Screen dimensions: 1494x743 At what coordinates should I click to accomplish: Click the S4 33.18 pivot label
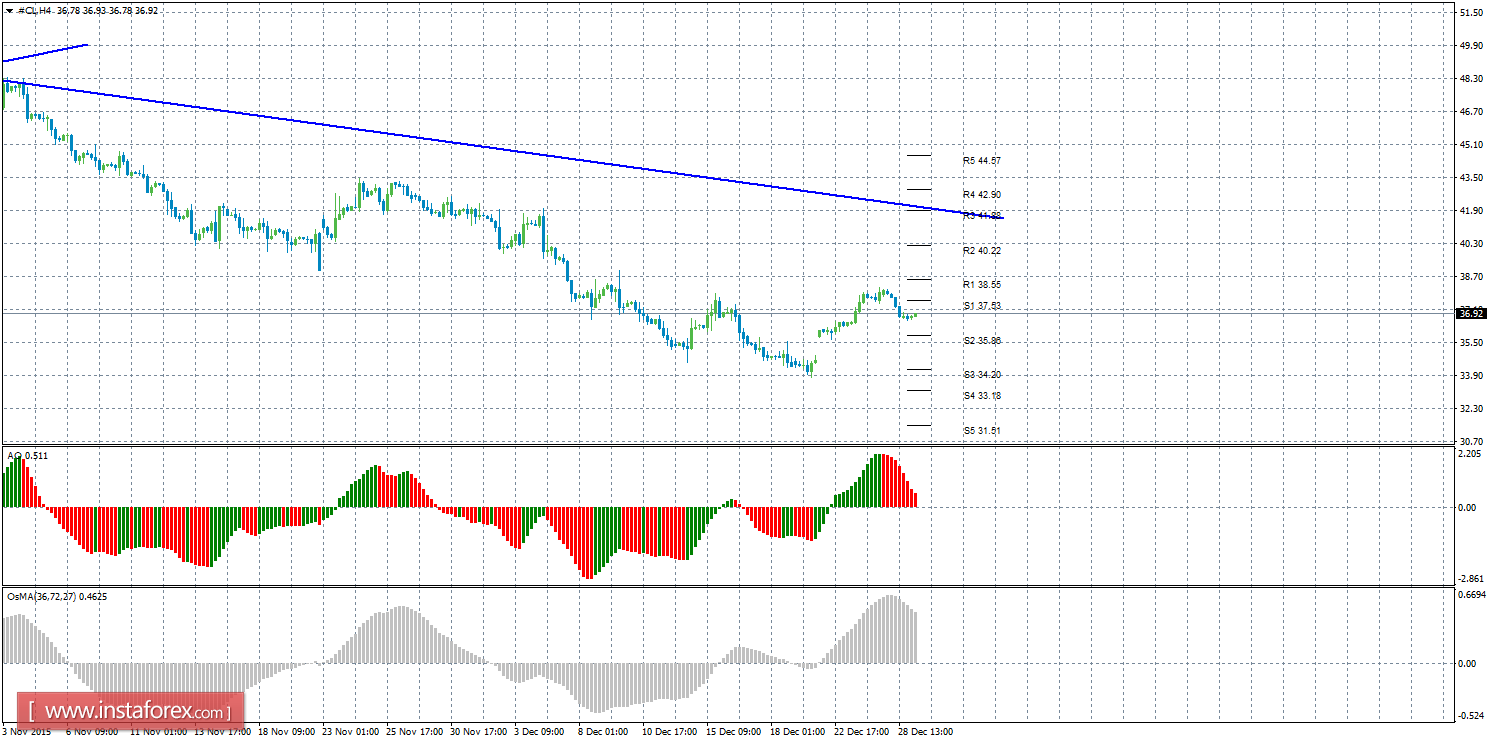click(x=982, y=395)
